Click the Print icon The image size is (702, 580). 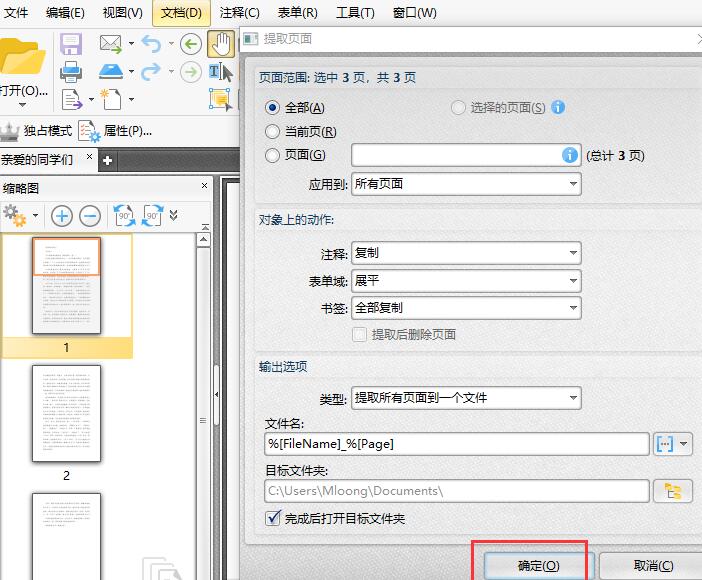point(71,72)
